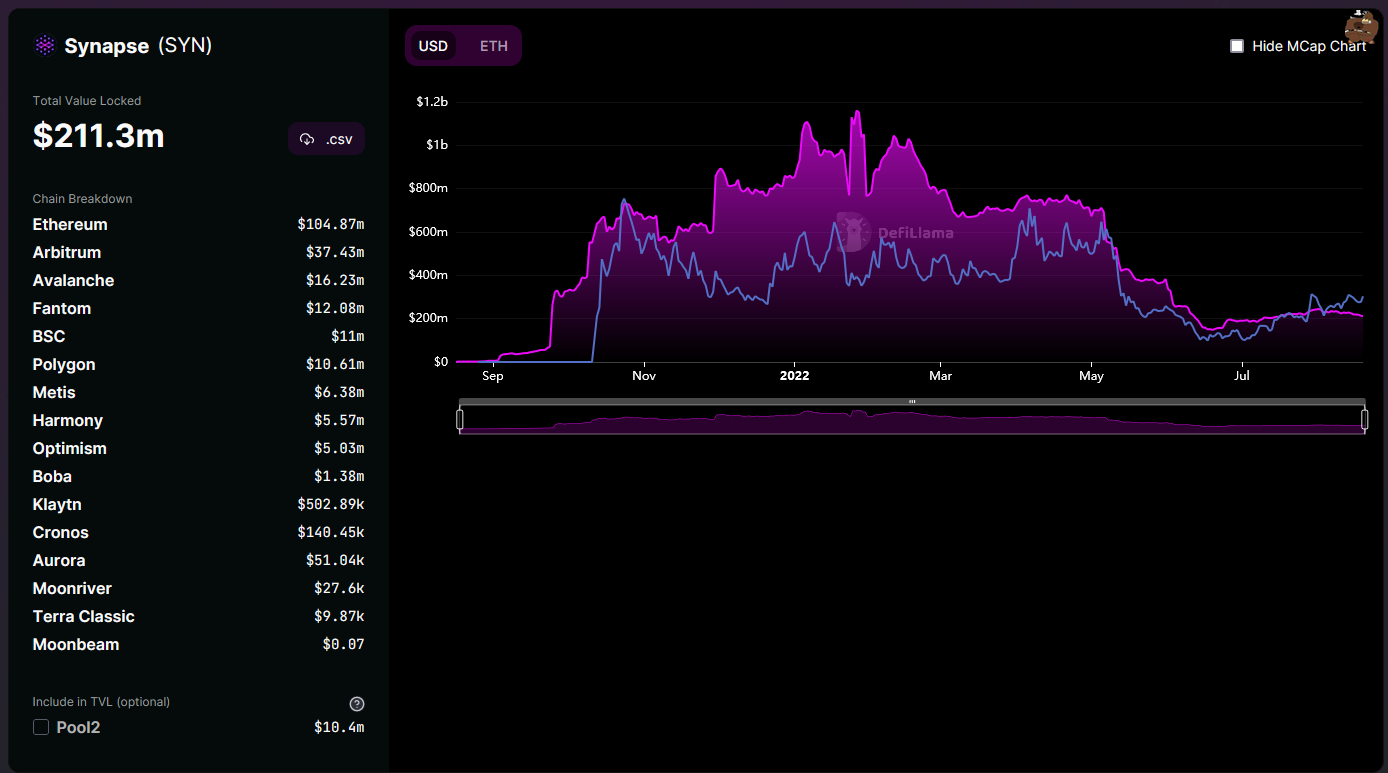The height and width of the screenshot is (773, 1388).
Task: Click the avatar icon in top corner
Action: (1361, 27)
